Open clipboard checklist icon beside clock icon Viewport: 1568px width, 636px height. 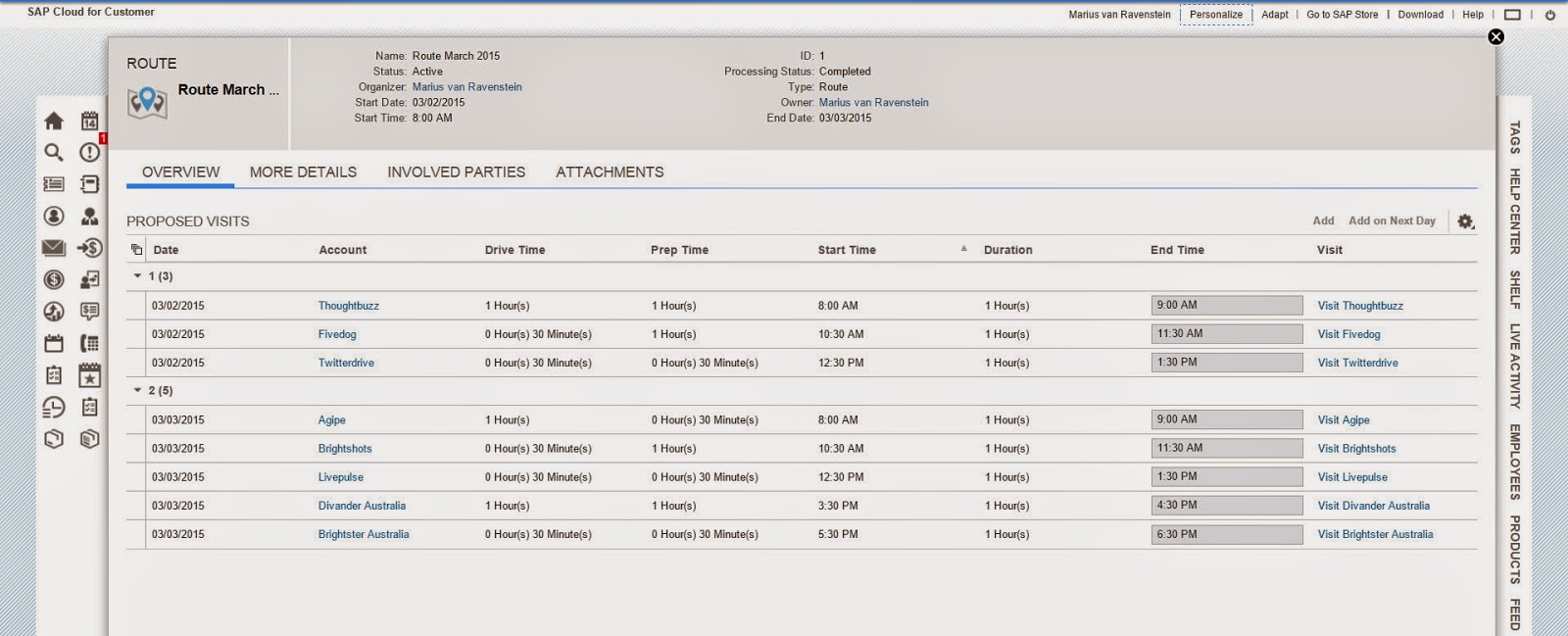point(89,407)
